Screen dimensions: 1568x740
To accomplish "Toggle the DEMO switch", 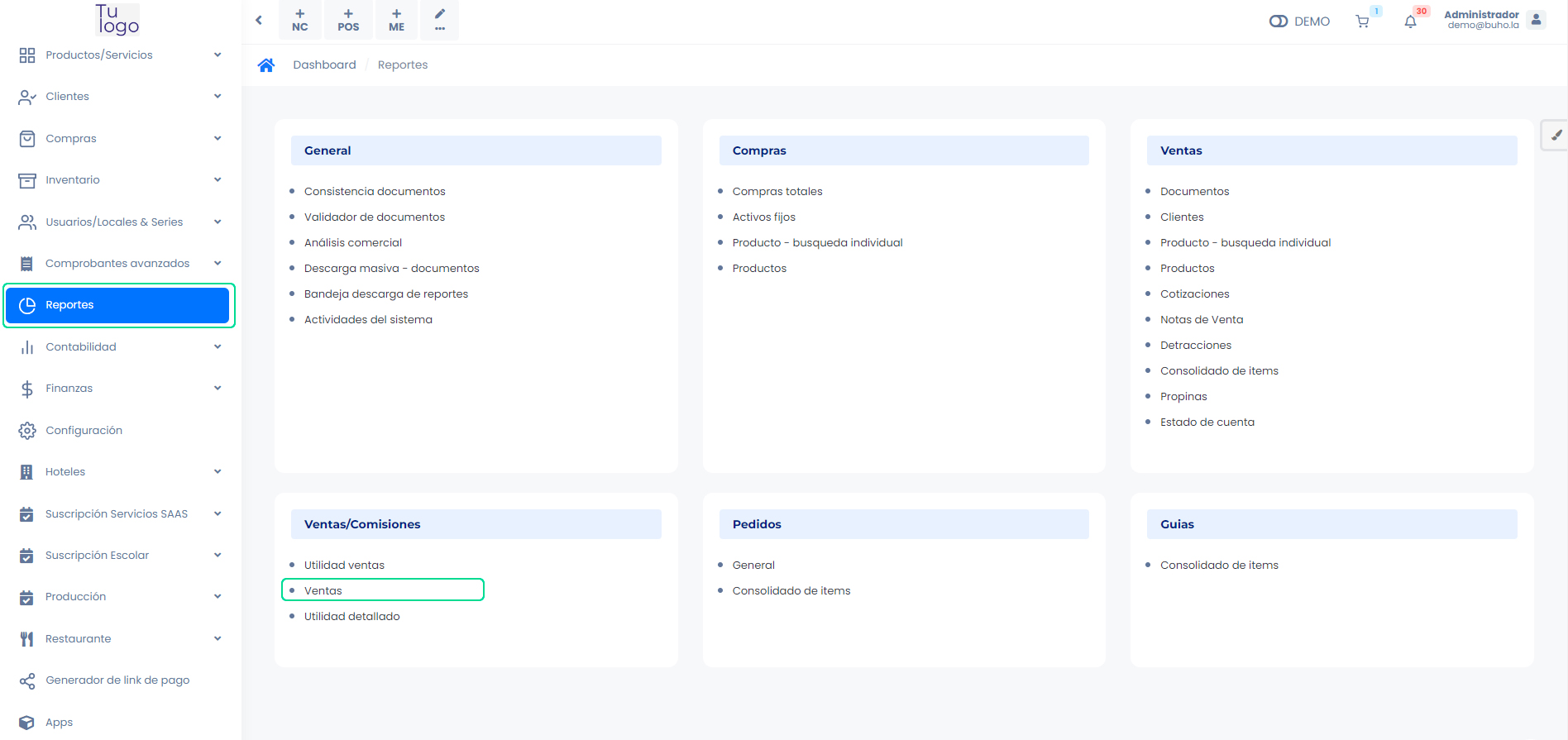I will pyautogui.click(x=1279, y=21).
